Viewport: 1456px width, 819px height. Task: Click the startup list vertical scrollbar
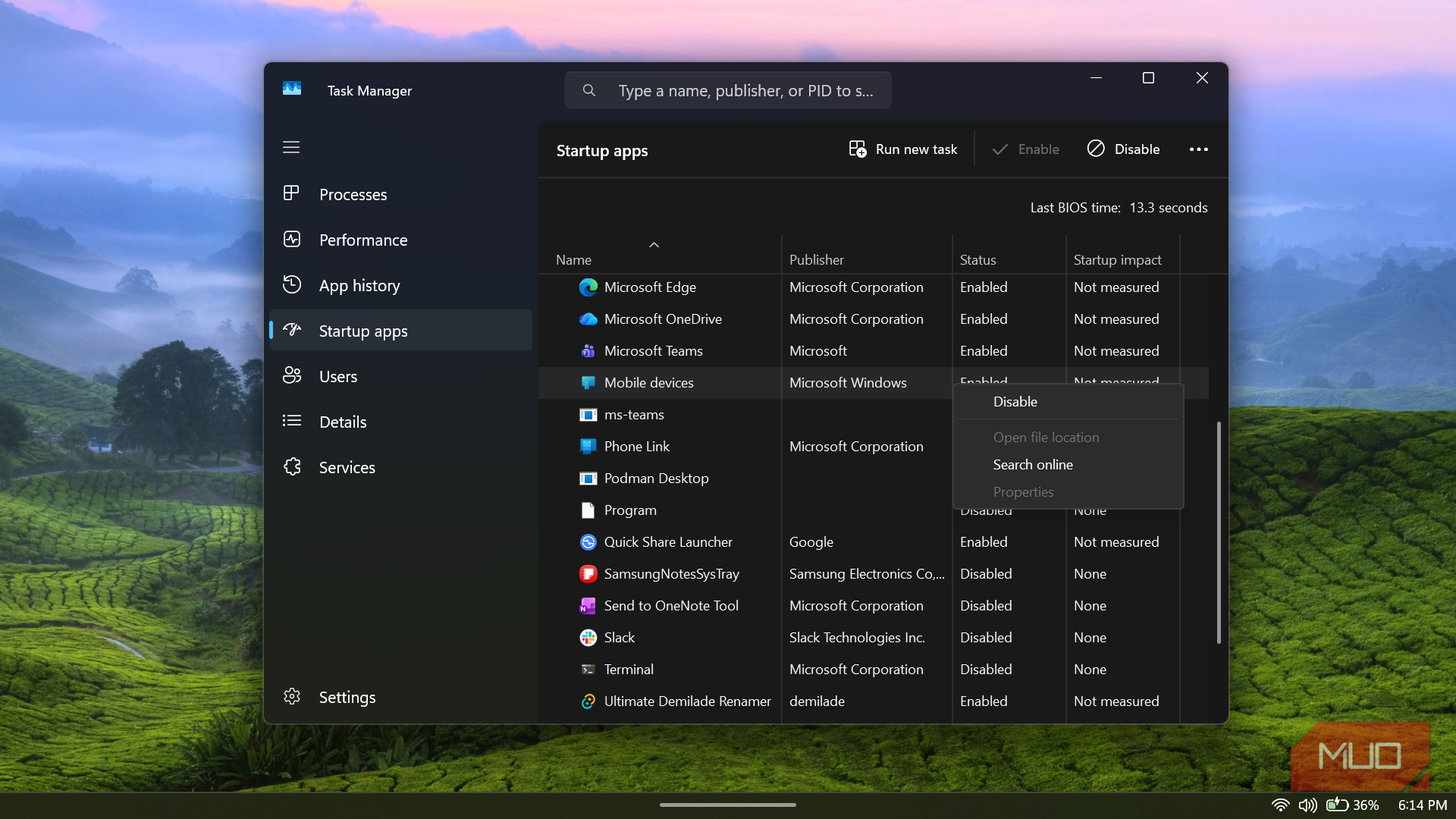pyautogui.click(x=1219, y=532)
